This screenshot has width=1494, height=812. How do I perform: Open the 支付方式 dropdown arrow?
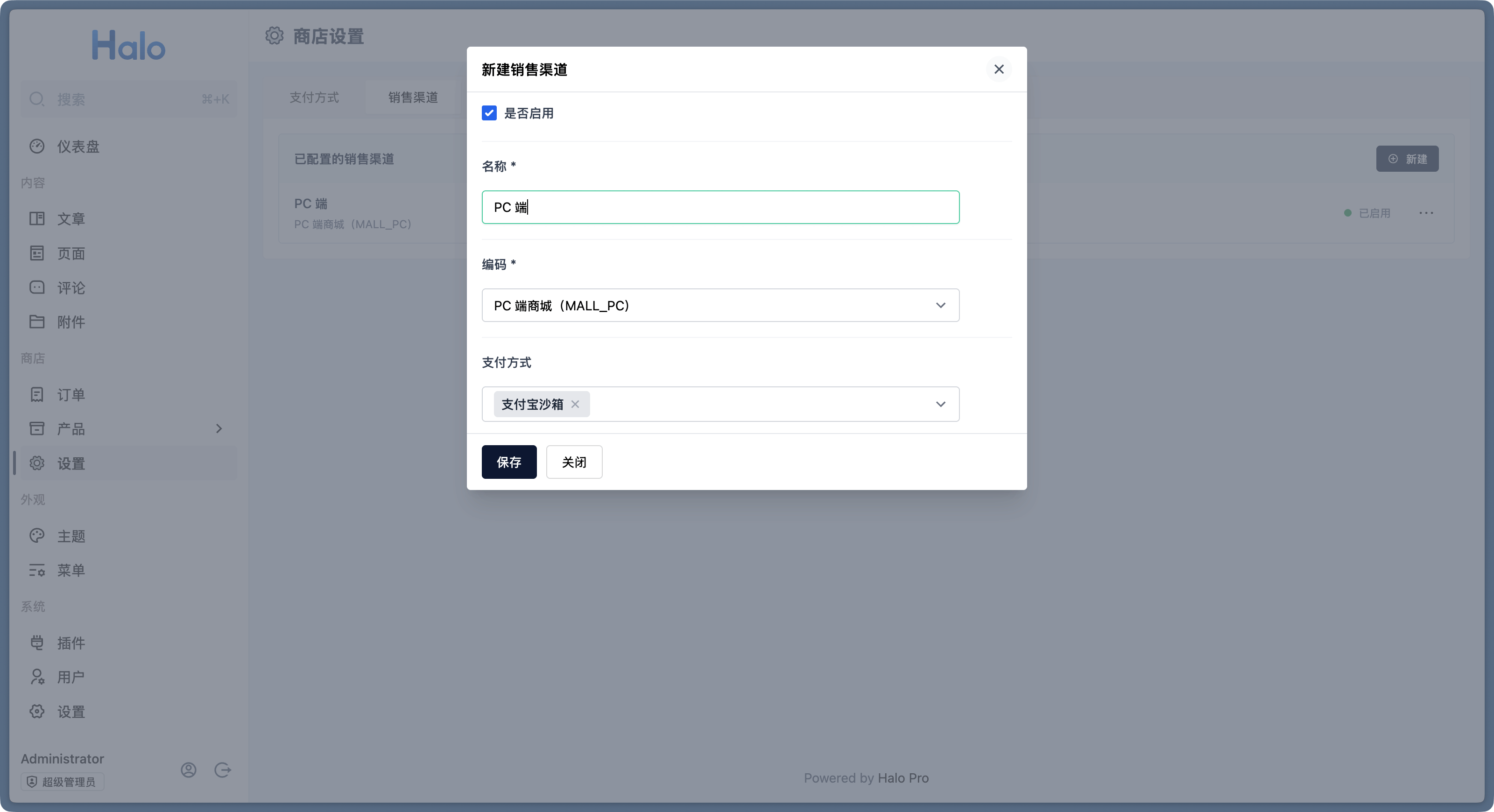click(x=940, y=405)
